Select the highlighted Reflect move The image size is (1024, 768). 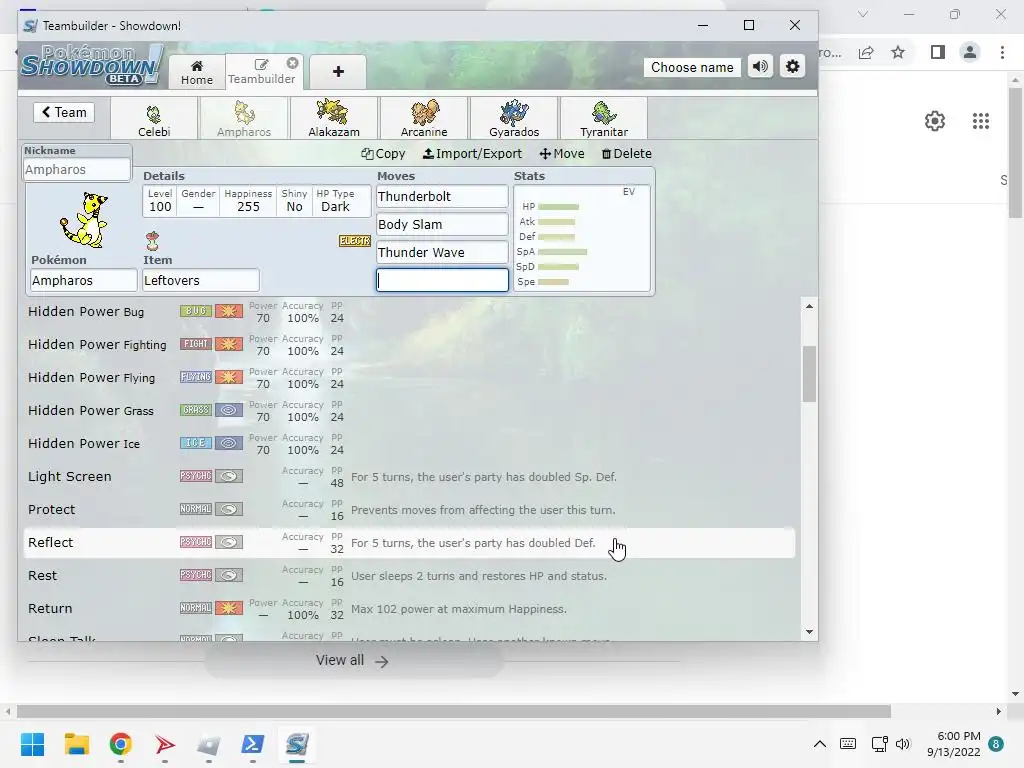(409, 543)
